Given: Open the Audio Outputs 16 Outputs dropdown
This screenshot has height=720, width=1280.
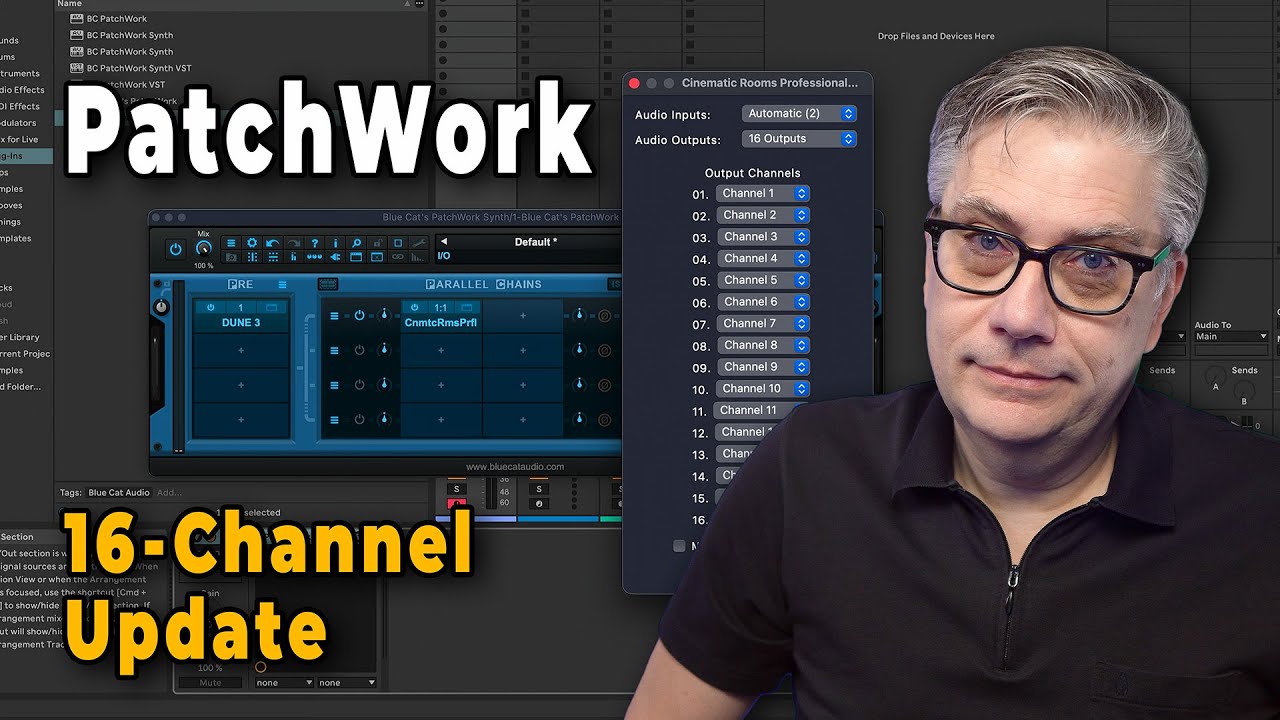Looking at the screenshot, I should coord(799,139).
